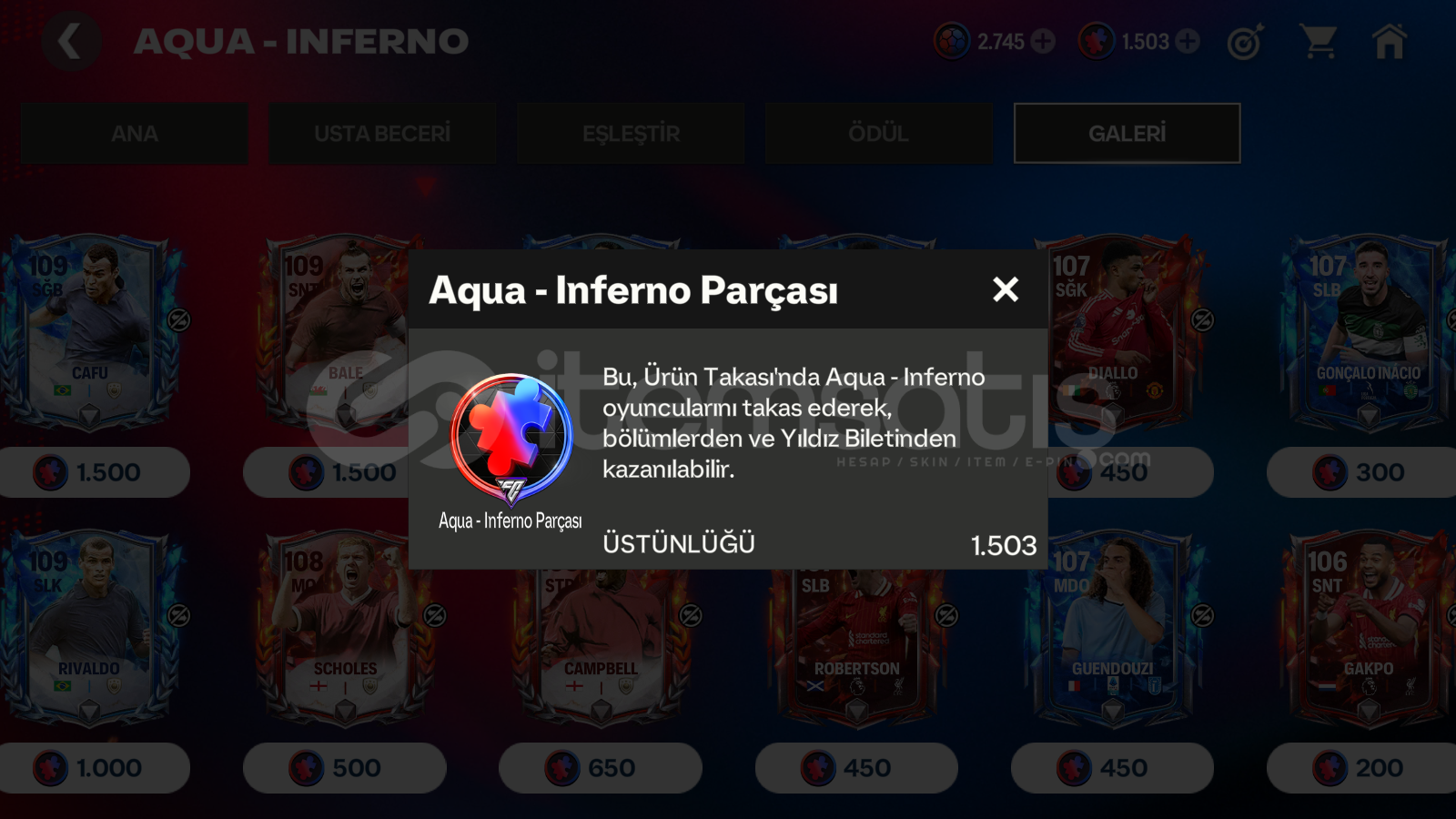The width and height of the screenshot is (1456, 819).
Task: Add more gems with the 2.745 plus icon
Action: point(1044,42)
